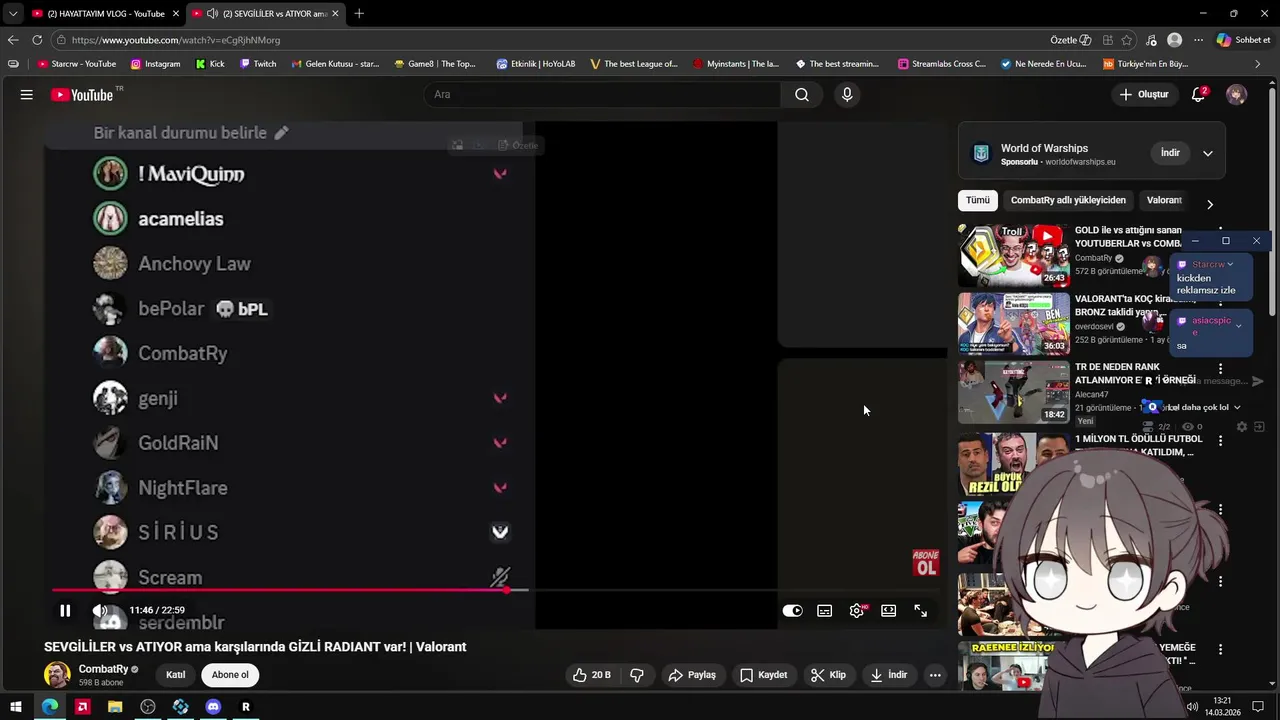Select CombatRy adlı yükleyiciden chip

click(1068, 200)
